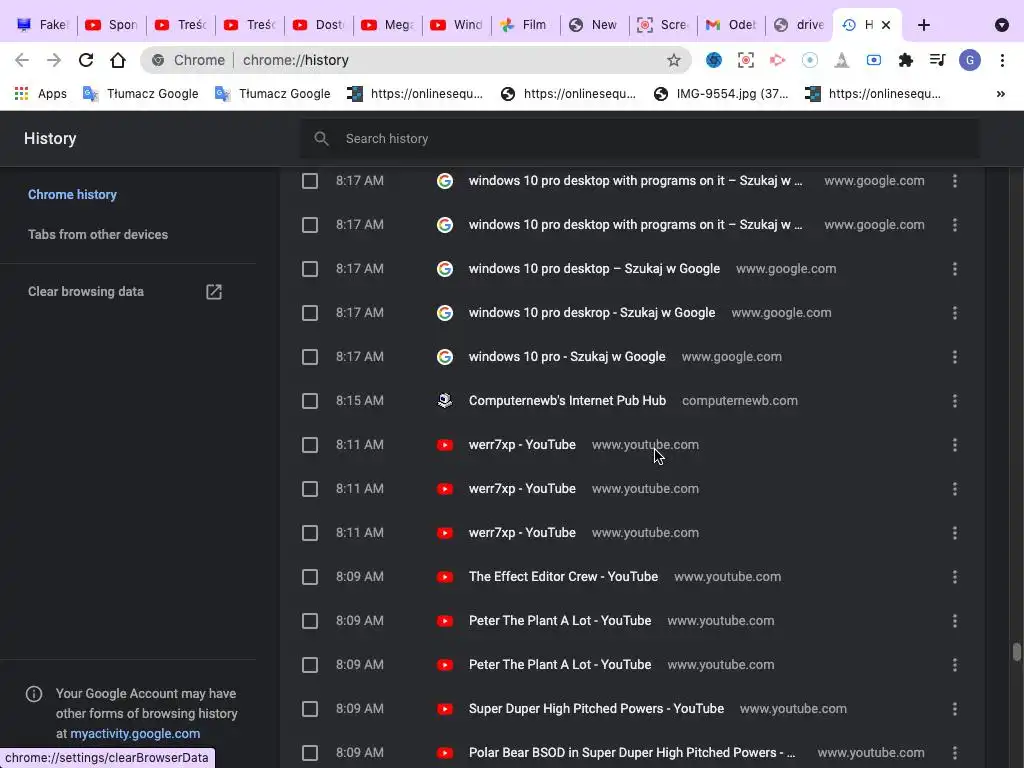Tick the checkbox for windows 10 pro deskrop entry
The width and height of the screenshot is (1024, 768).
tap(310, 313)
